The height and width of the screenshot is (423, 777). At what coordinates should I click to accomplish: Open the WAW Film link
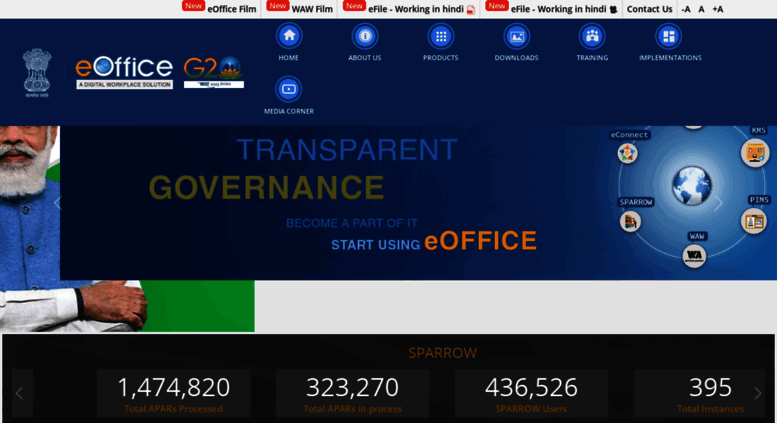click(312, 9)
